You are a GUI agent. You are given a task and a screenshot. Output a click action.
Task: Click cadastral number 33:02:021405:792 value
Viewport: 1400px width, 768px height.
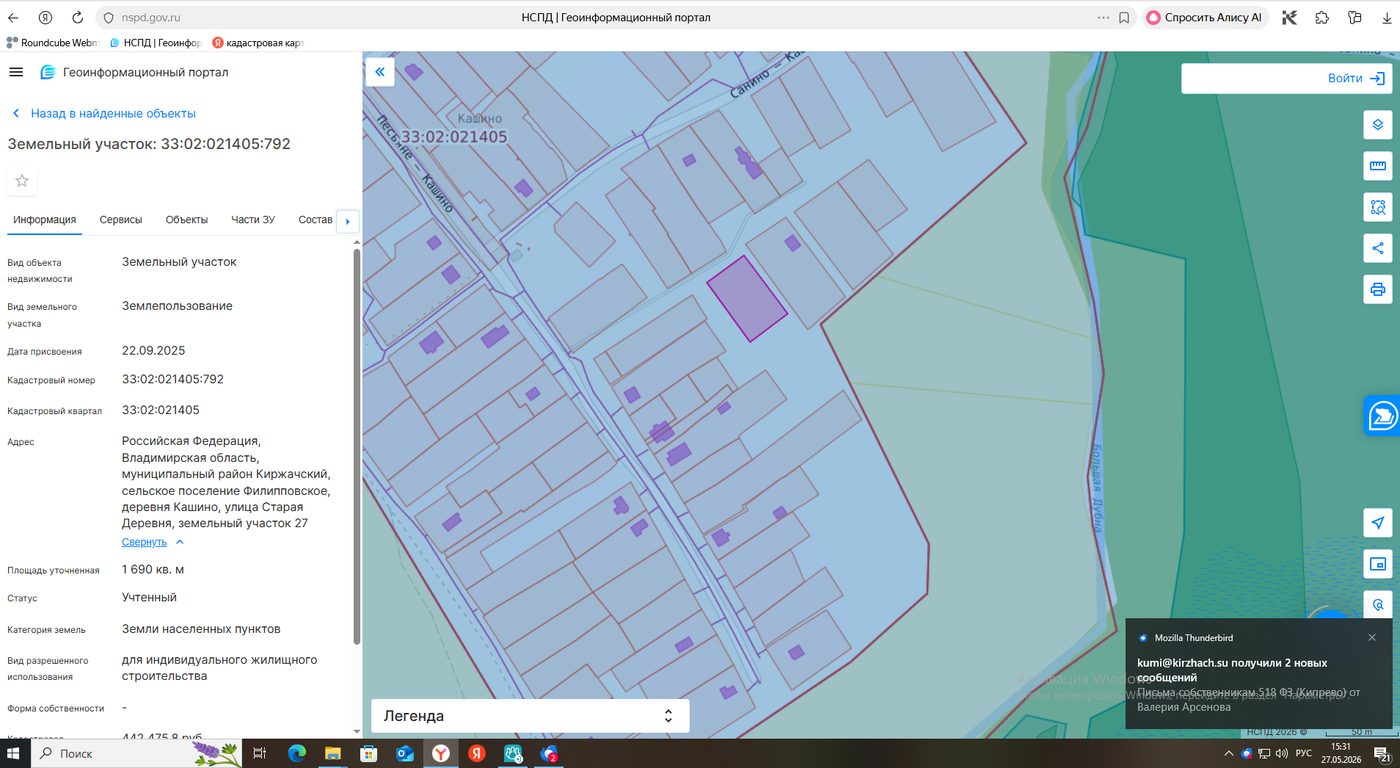tap(173, 380)
